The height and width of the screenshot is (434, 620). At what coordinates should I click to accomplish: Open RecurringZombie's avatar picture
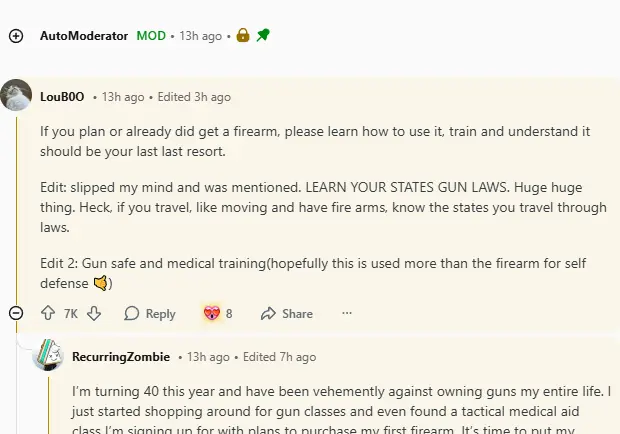pos(48,355)
